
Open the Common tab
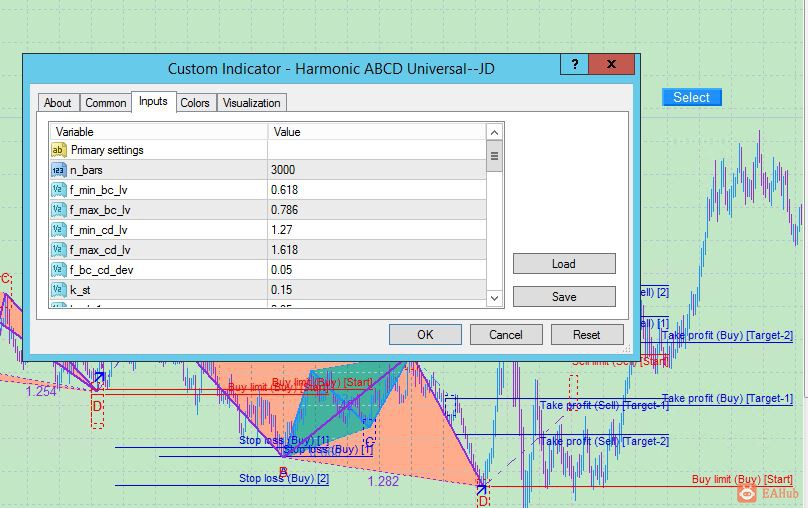[105, 103]
